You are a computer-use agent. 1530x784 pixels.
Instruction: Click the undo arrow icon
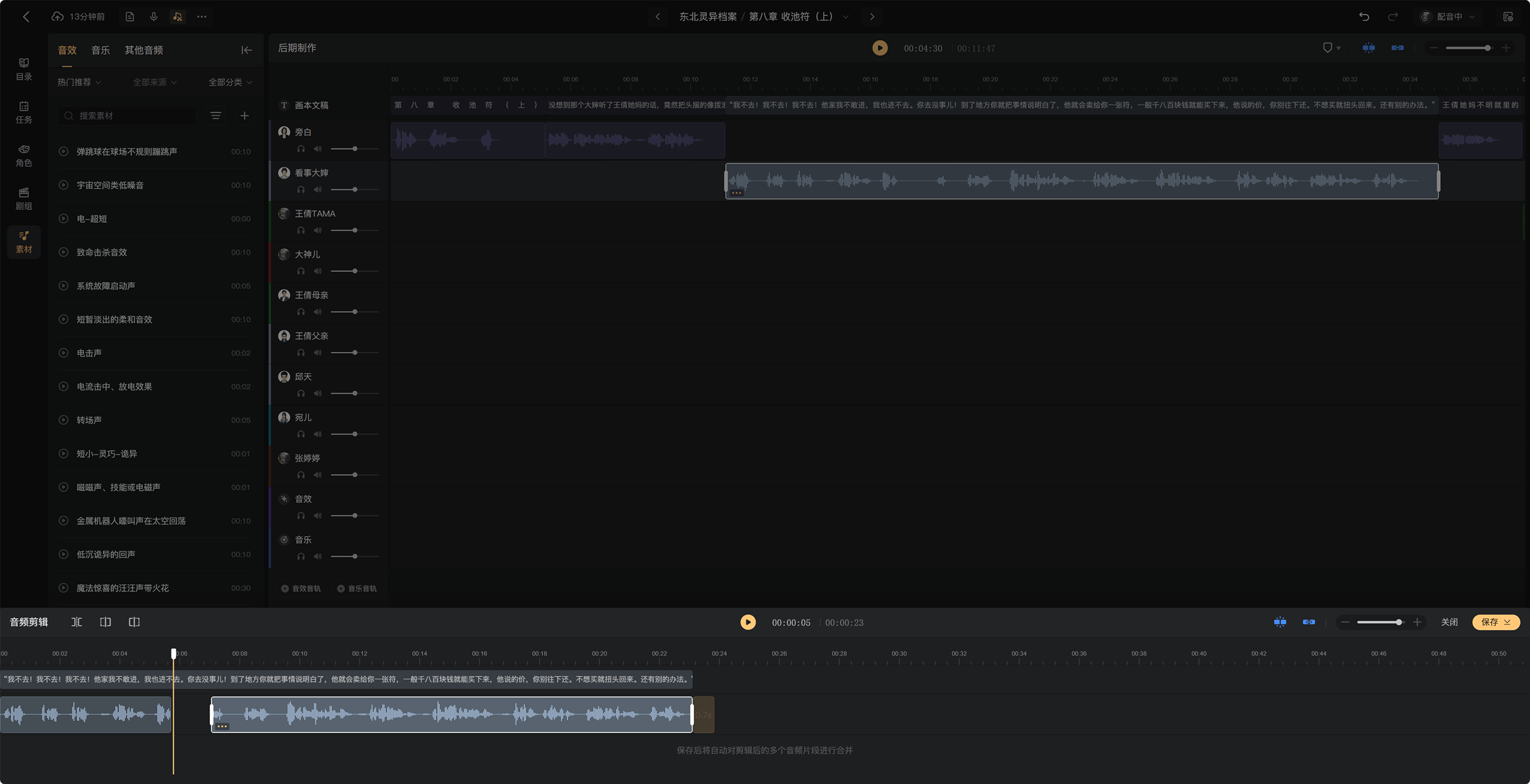tap(1364, 16)
